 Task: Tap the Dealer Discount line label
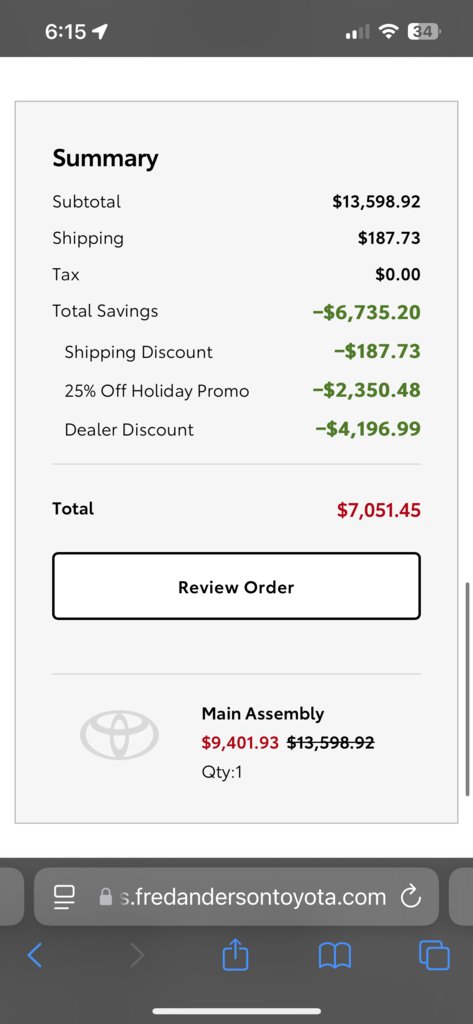129,430
